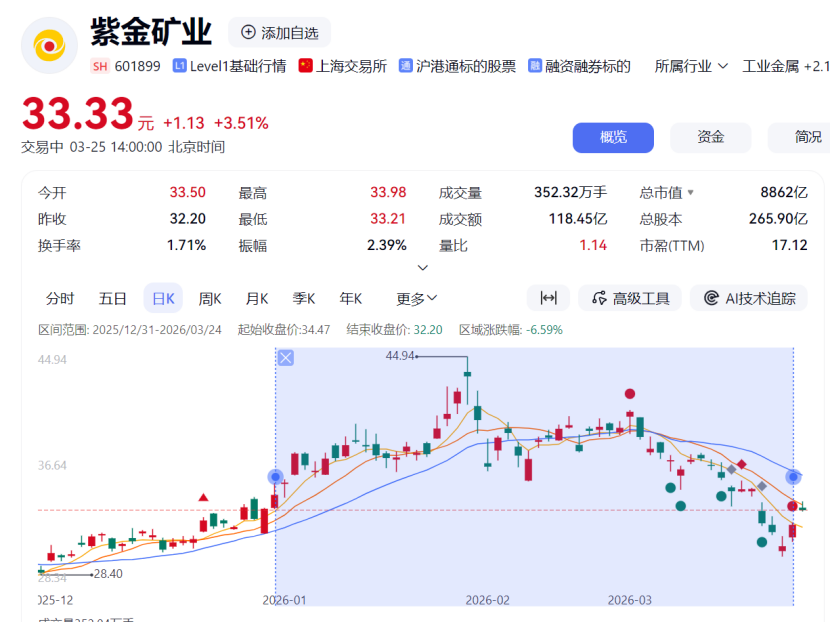Click the 融 badge icon before 融资融券标的

535,66
